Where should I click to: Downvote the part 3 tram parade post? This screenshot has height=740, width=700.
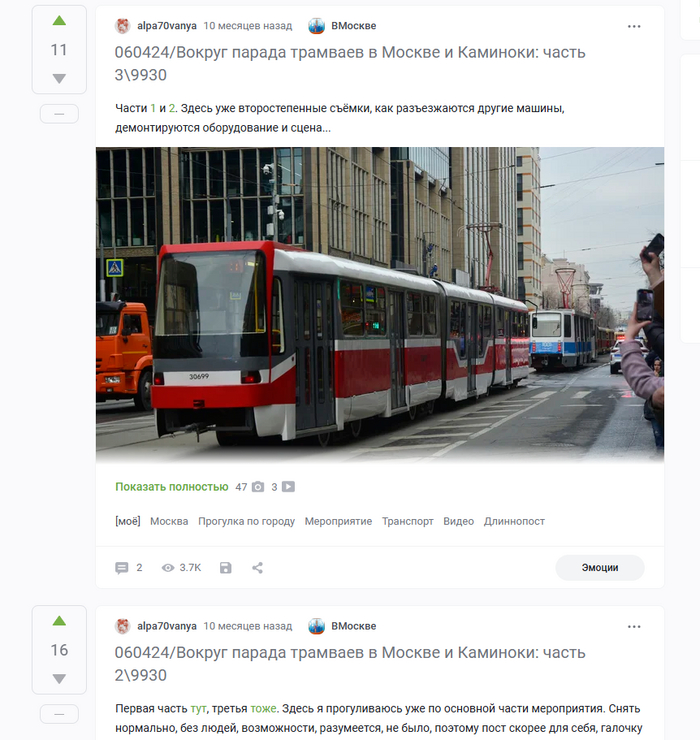coord(59,78)
